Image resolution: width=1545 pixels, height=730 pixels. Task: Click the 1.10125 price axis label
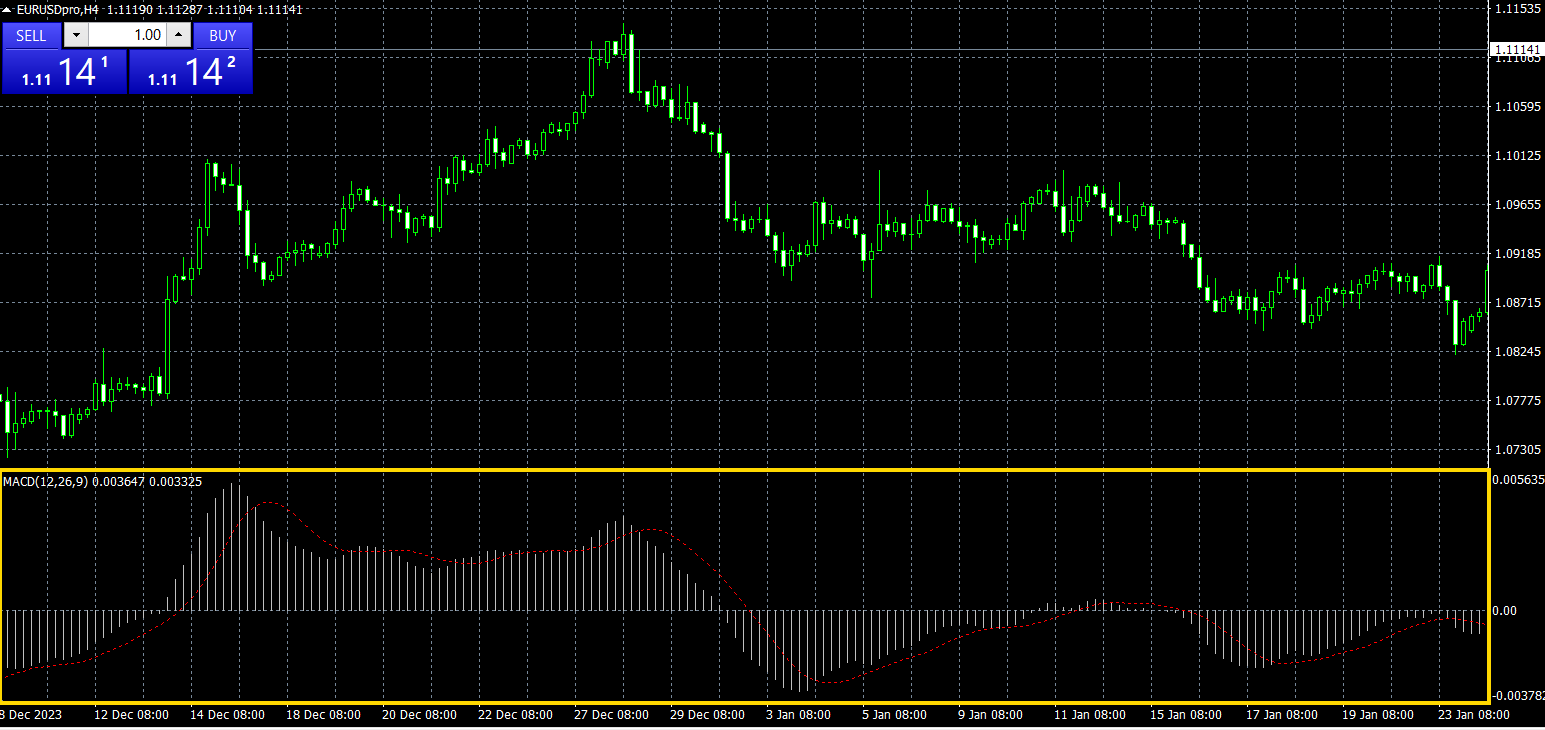tap(1517, 155)
